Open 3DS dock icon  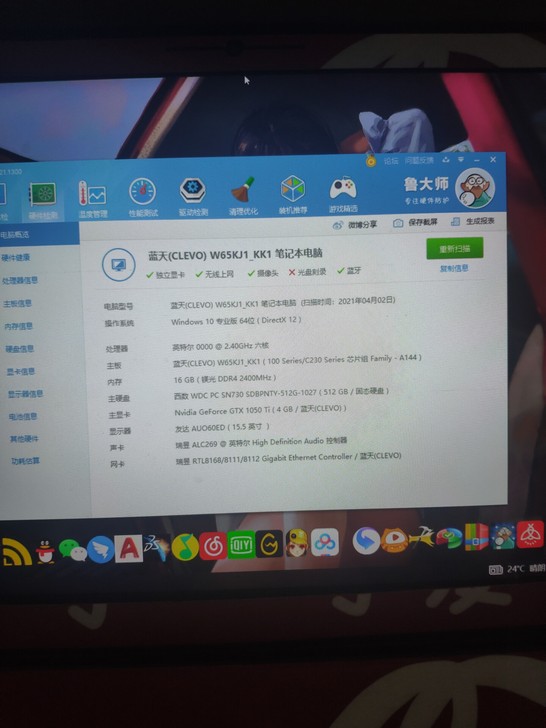(156, 547)
